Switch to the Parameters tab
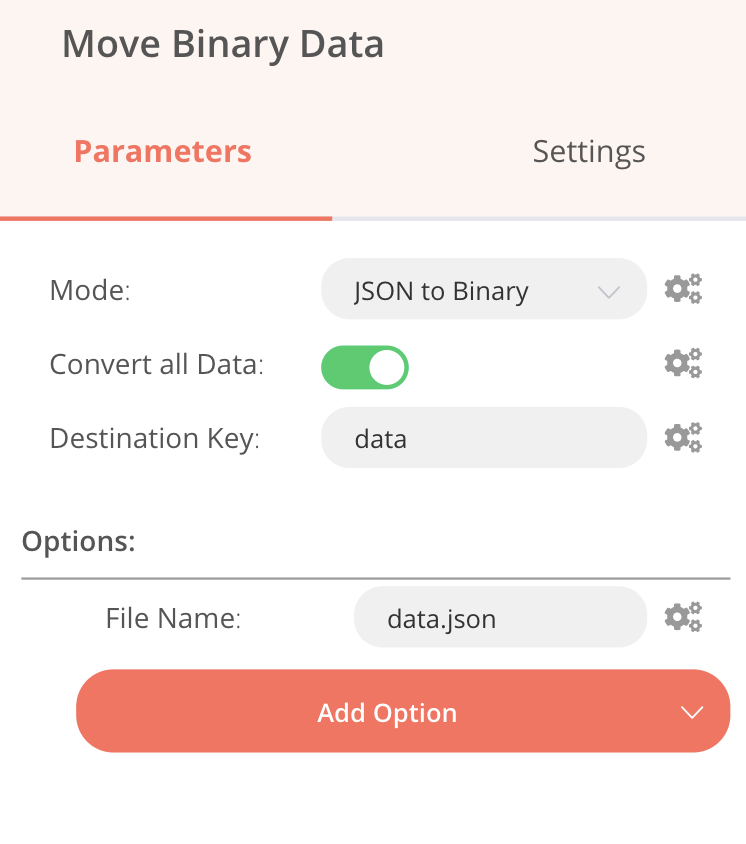Viewport: 746px width, 844px height. [x=163, y=152]
